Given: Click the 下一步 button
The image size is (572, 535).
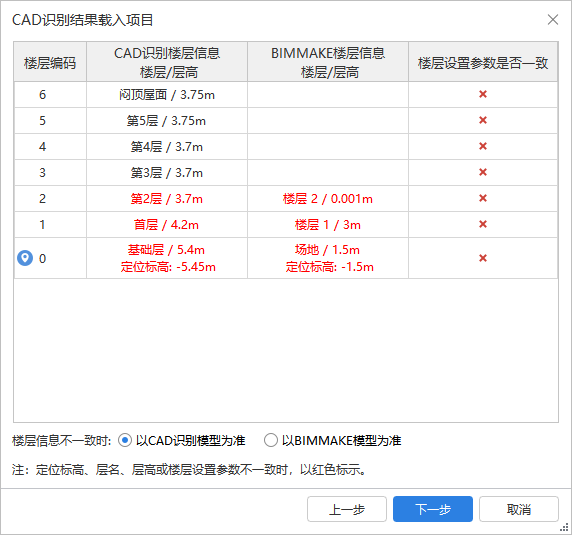Looking at the screenshot, I should [433, 509].
